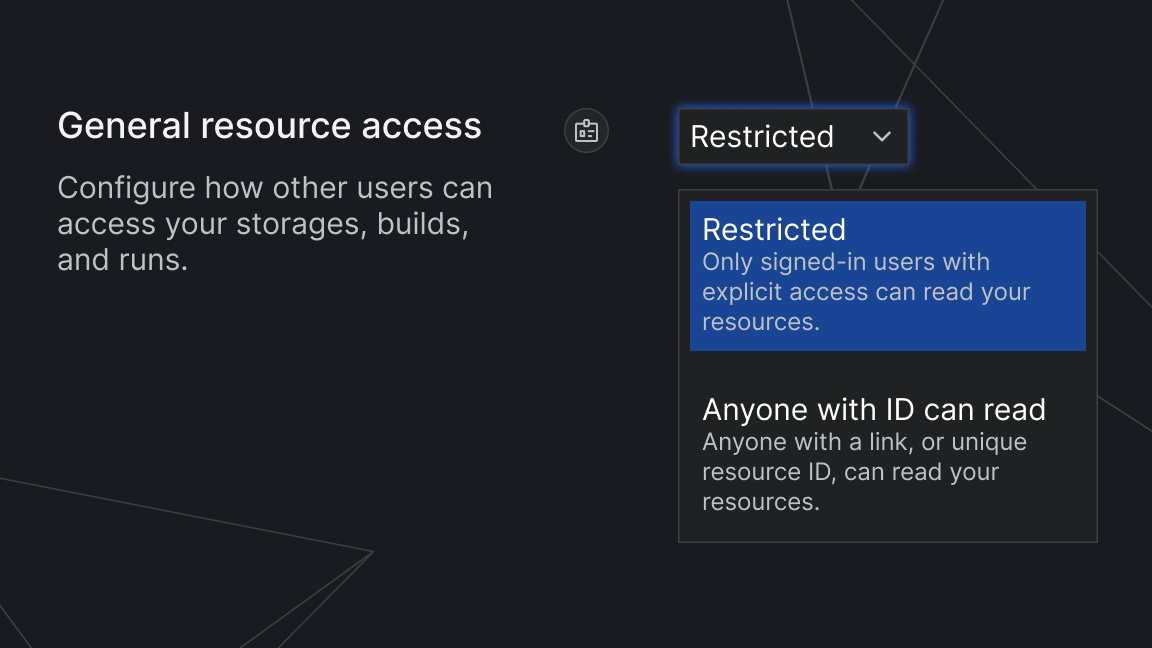This screenshot has height=648, width=1152.
Task: Enable restricted-only access for resources
Action: (x=888, y=275)
